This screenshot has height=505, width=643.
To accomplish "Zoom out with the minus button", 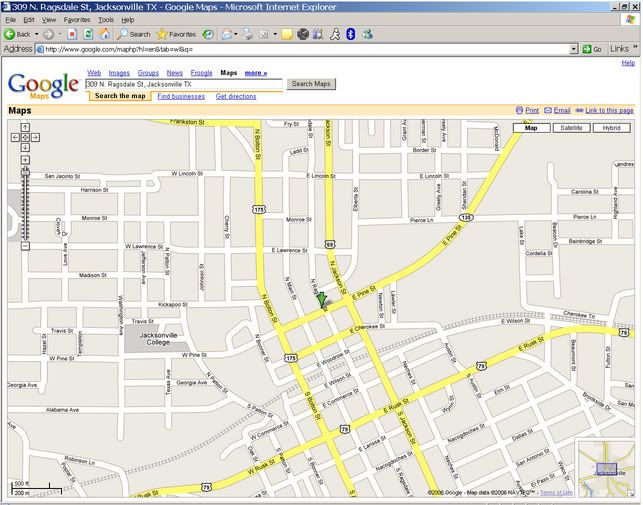I will point(25,246).
